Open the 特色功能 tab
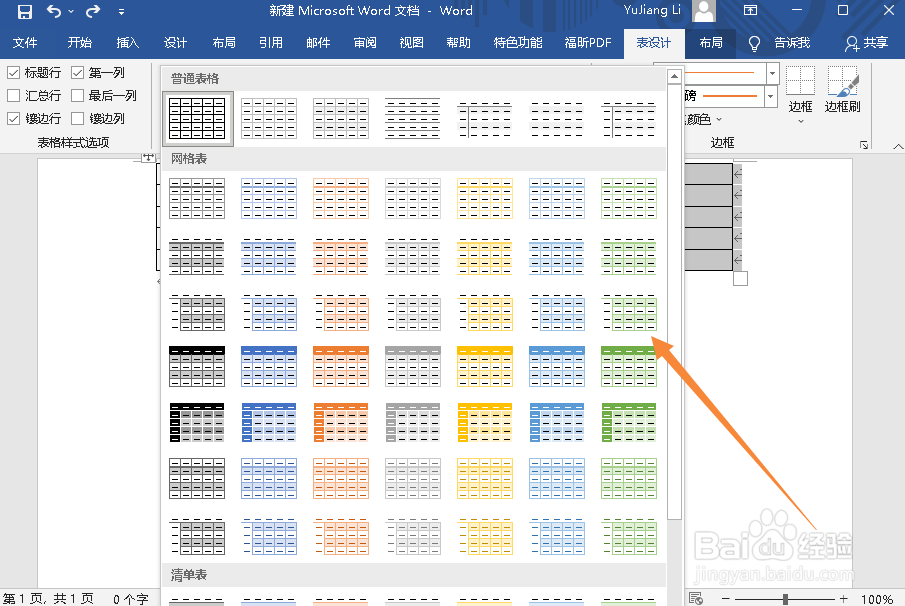 pos(518,43)
